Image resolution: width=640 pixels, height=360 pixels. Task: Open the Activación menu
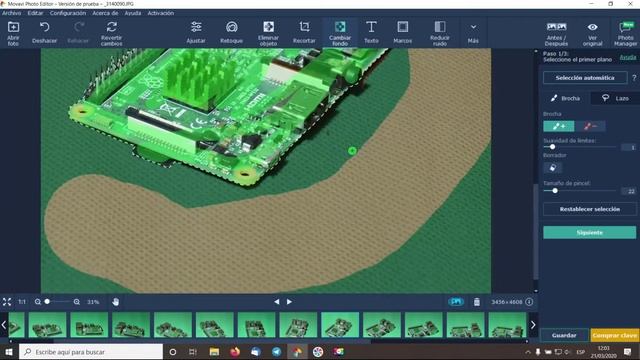click(160, 13)
